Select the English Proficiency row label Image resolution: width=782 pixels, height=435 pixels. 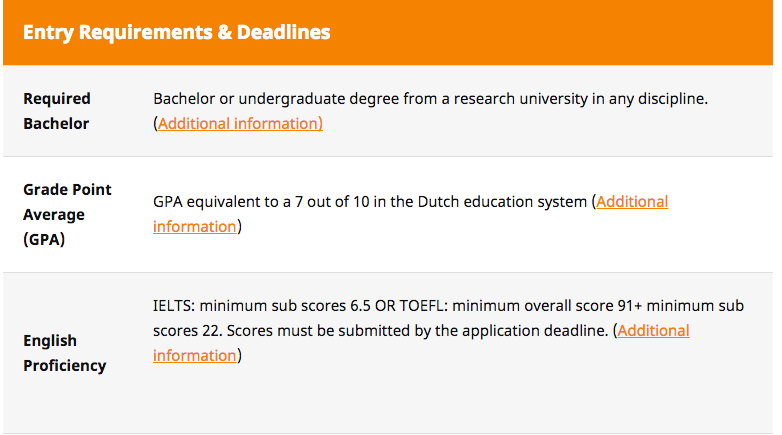(64, 353)
